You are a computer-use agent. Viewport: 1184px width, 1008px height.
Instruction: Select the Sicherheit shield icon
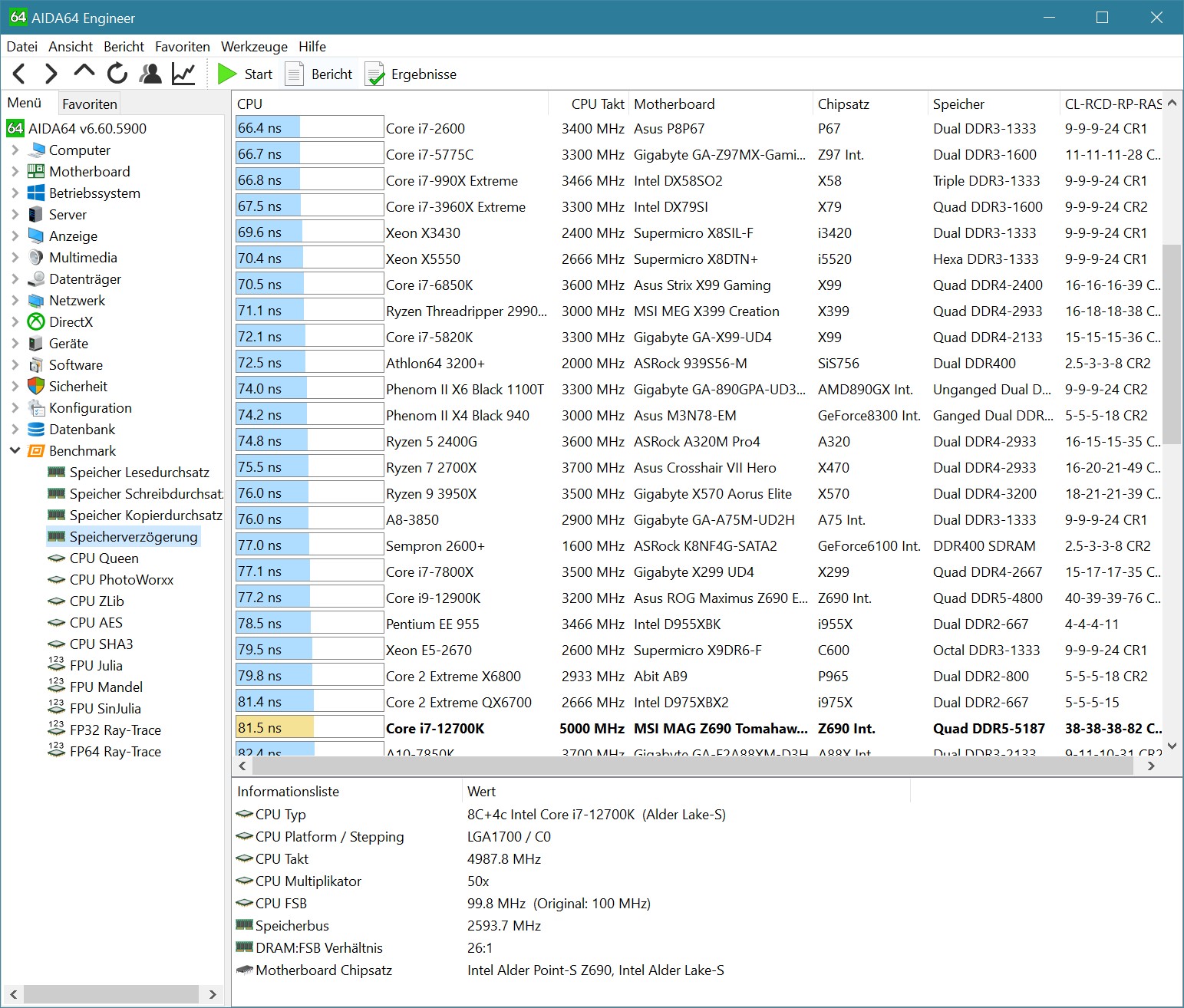[x=36, y=387]
